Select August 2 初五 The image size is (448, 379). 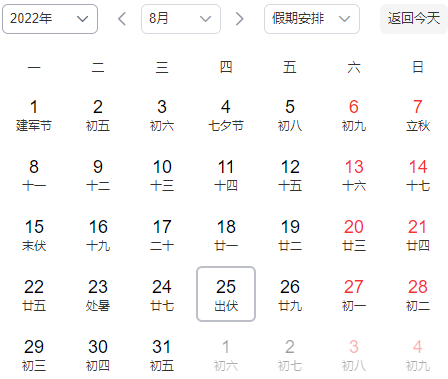(98, 116)
